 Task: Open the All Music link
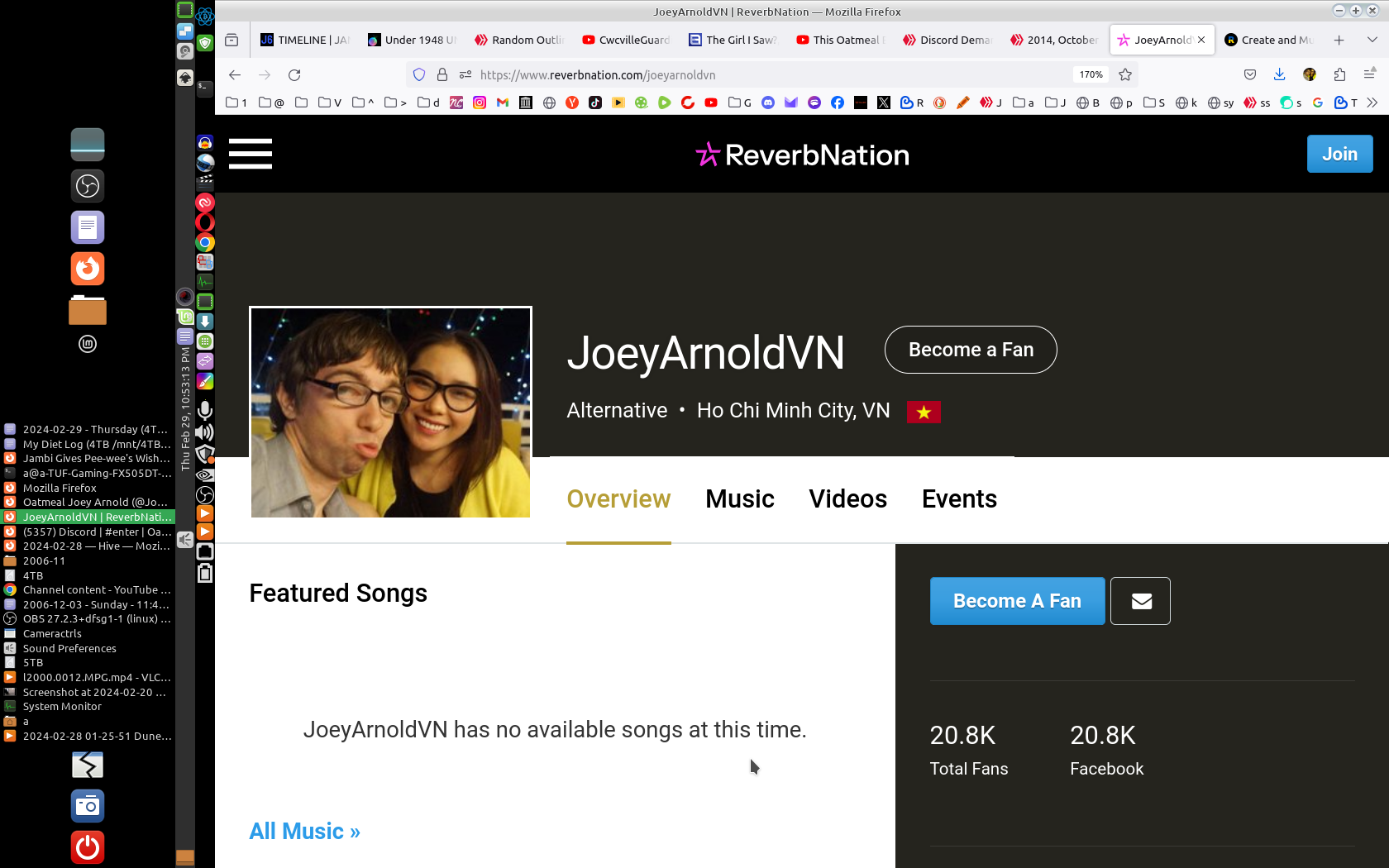(x=305, y=831)
